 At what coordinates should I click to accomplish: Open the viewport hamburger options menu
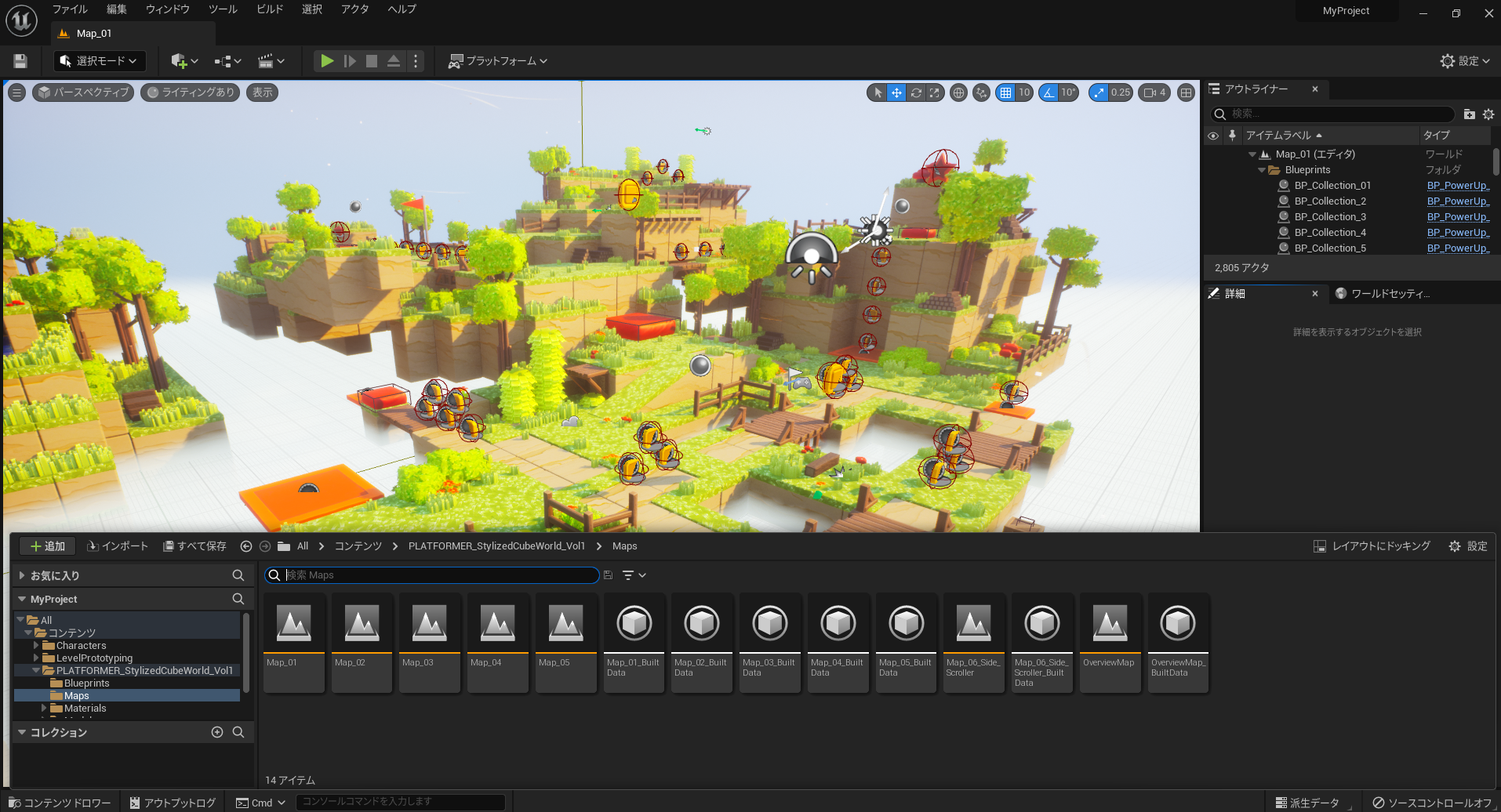click(16, 92)
